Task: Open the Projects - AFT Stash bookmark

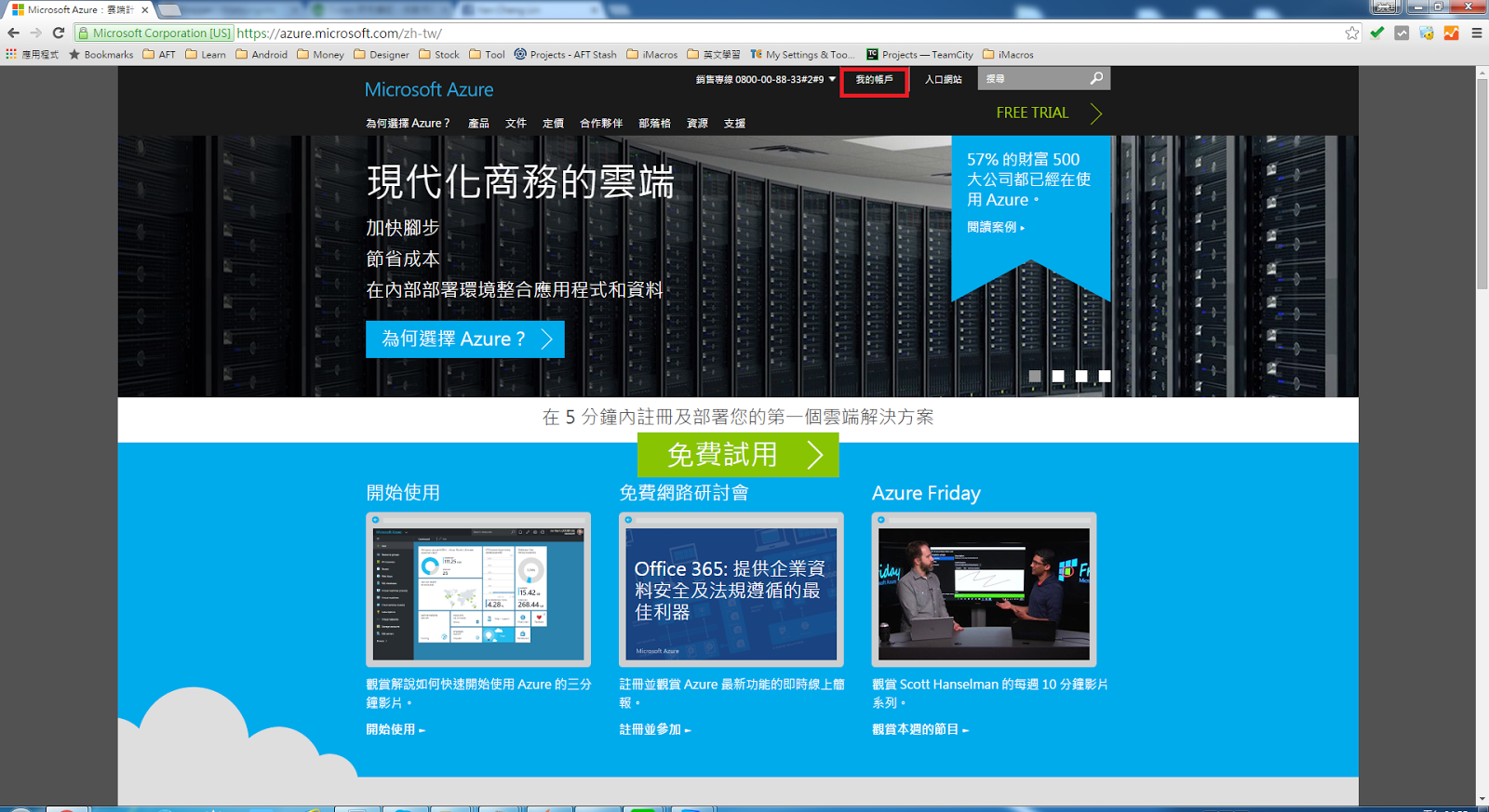Action: 565,55
